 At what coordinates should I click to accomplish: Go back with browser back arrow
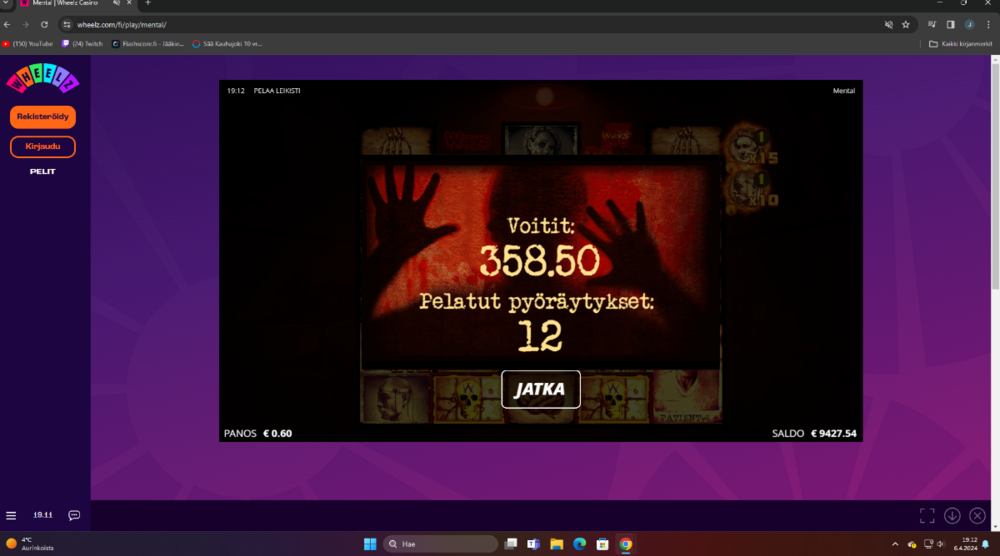(7, 25)
